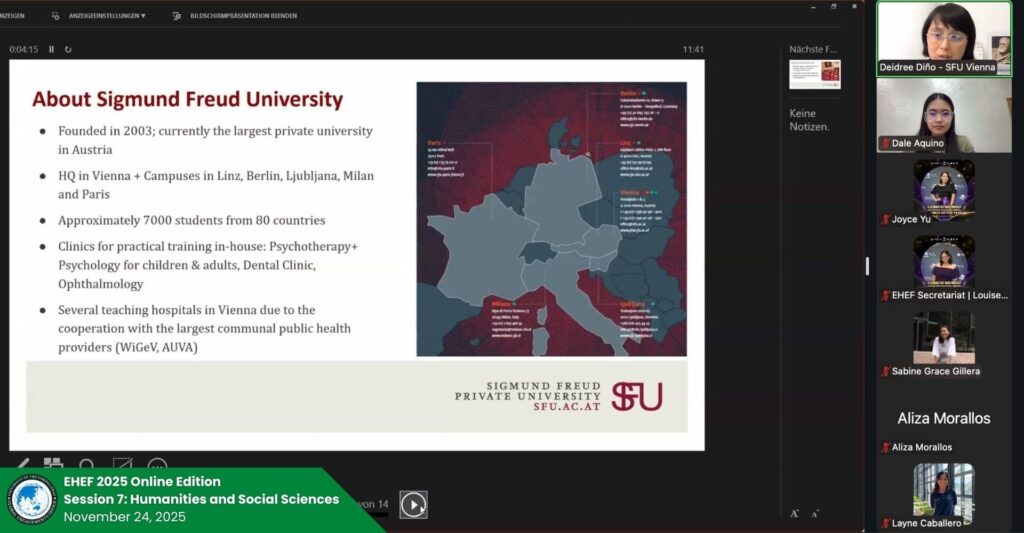Click the Keine Notizen notes area
Image resolution: width=1024 pixels, height=533 pixels.
pyautogui.click(x=809, y=120)
